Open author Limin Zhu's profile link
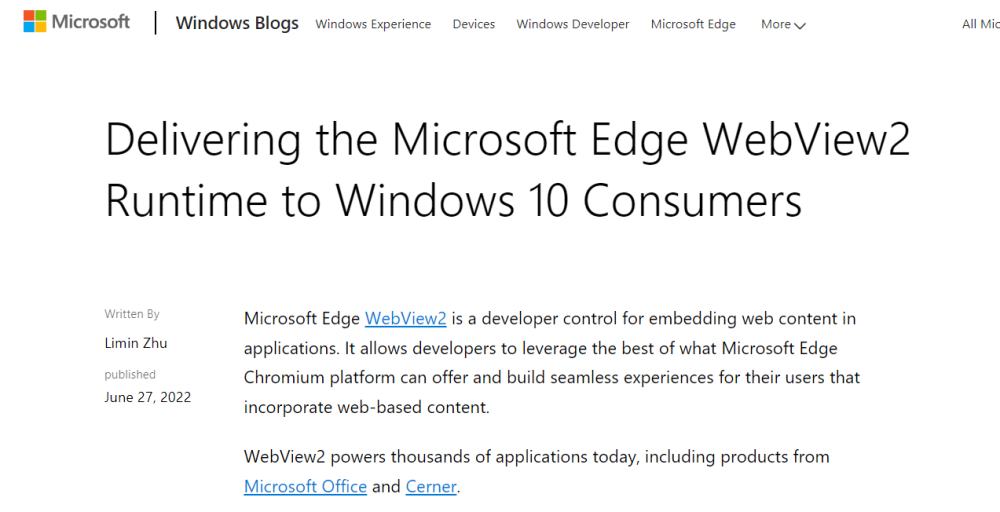Viewport: 1000px width, 512px height. click(x=136, y=343)
